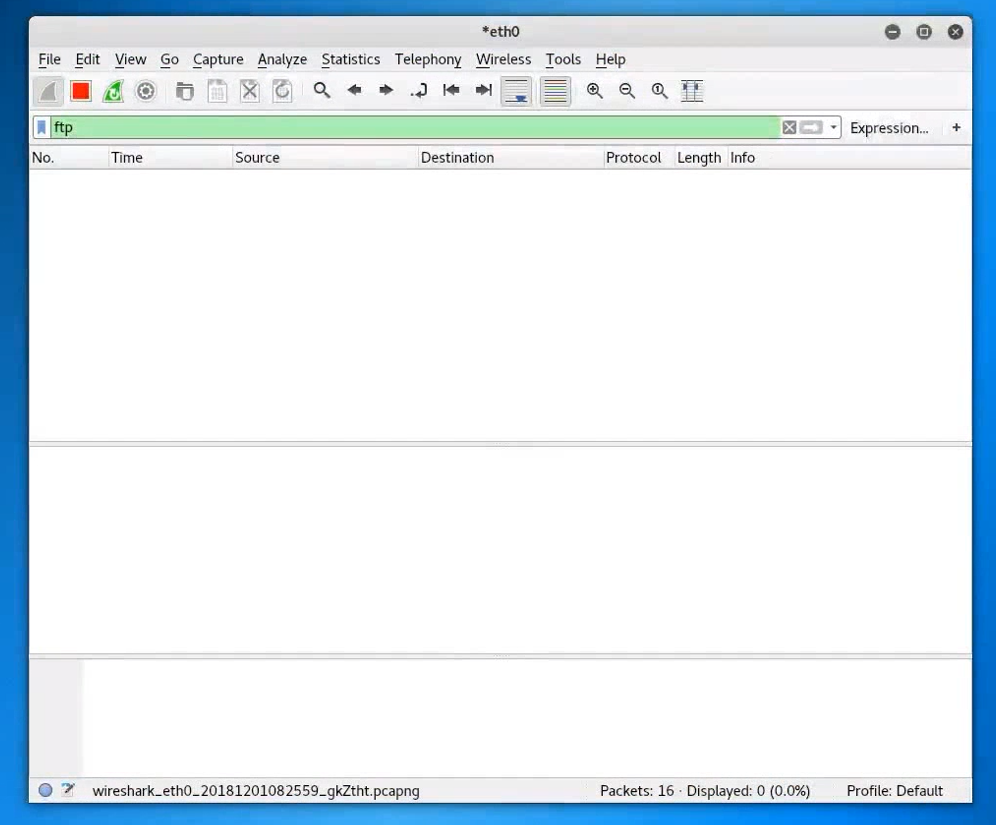
Task: Go forward to next packet arrow
Action: [386, 90]
